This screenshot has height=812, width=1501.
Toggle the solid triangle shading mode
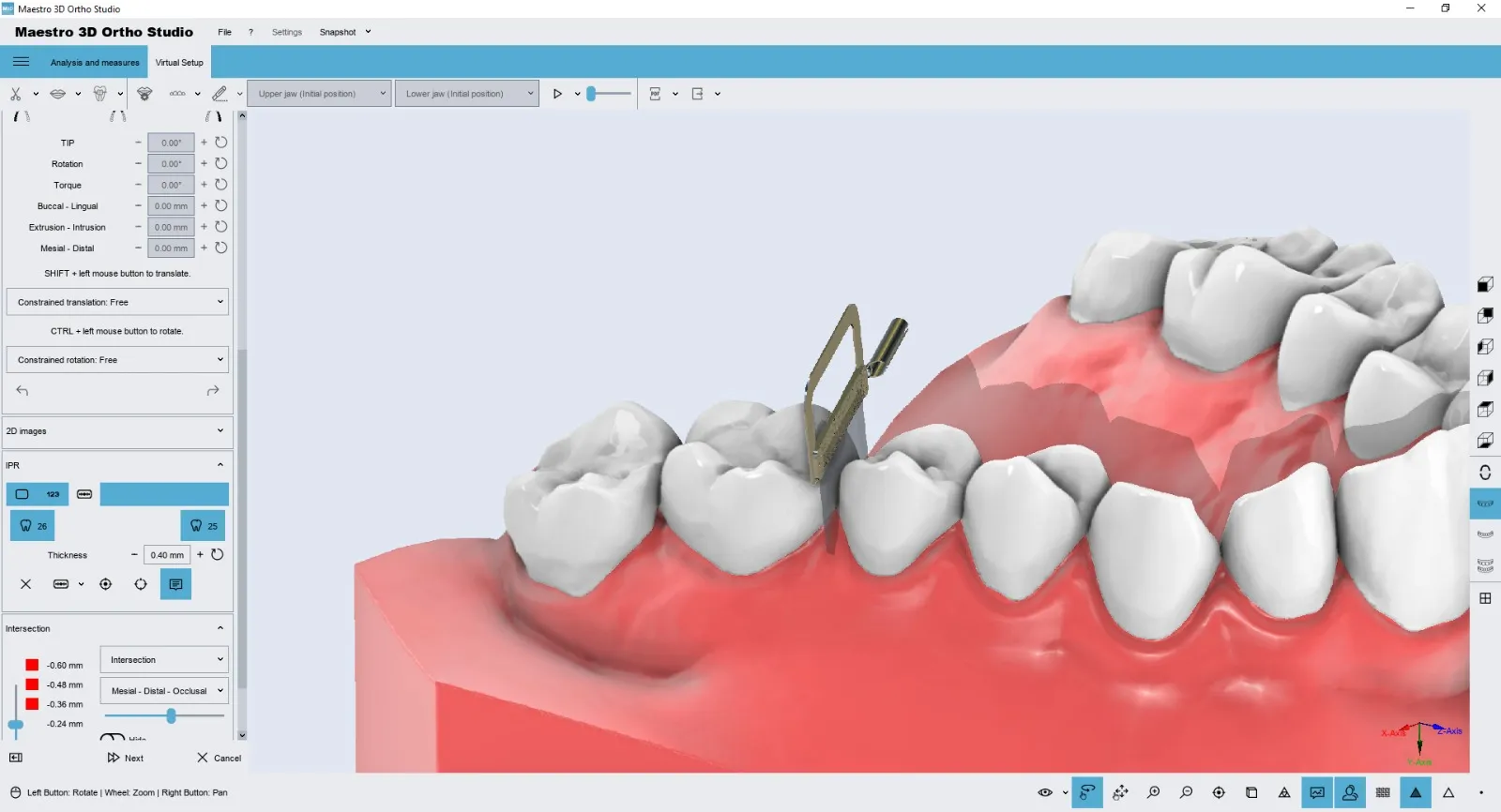click(1416, 792)
